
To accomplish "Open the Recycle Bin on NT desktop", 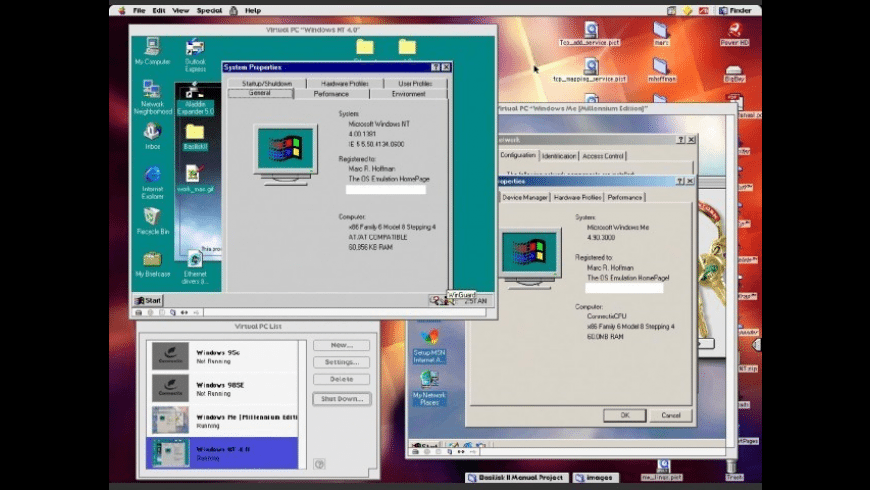I will coord(152,221).
